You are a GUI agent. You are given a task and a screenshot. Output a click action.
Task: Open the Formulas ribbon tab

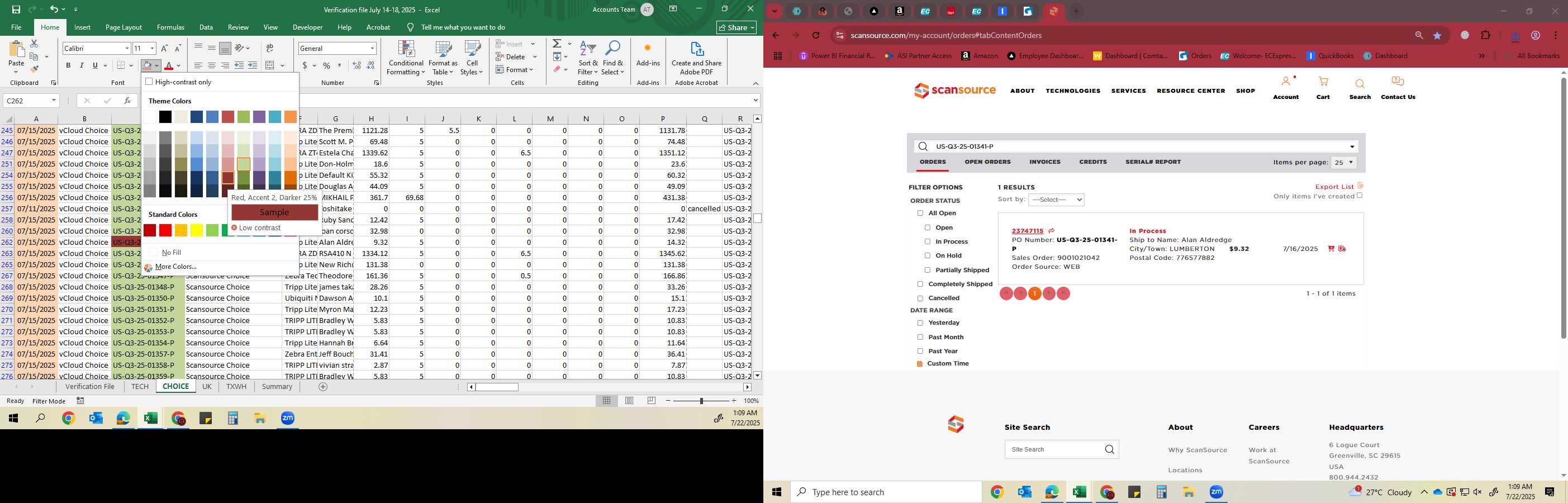(x=170, y=27)
